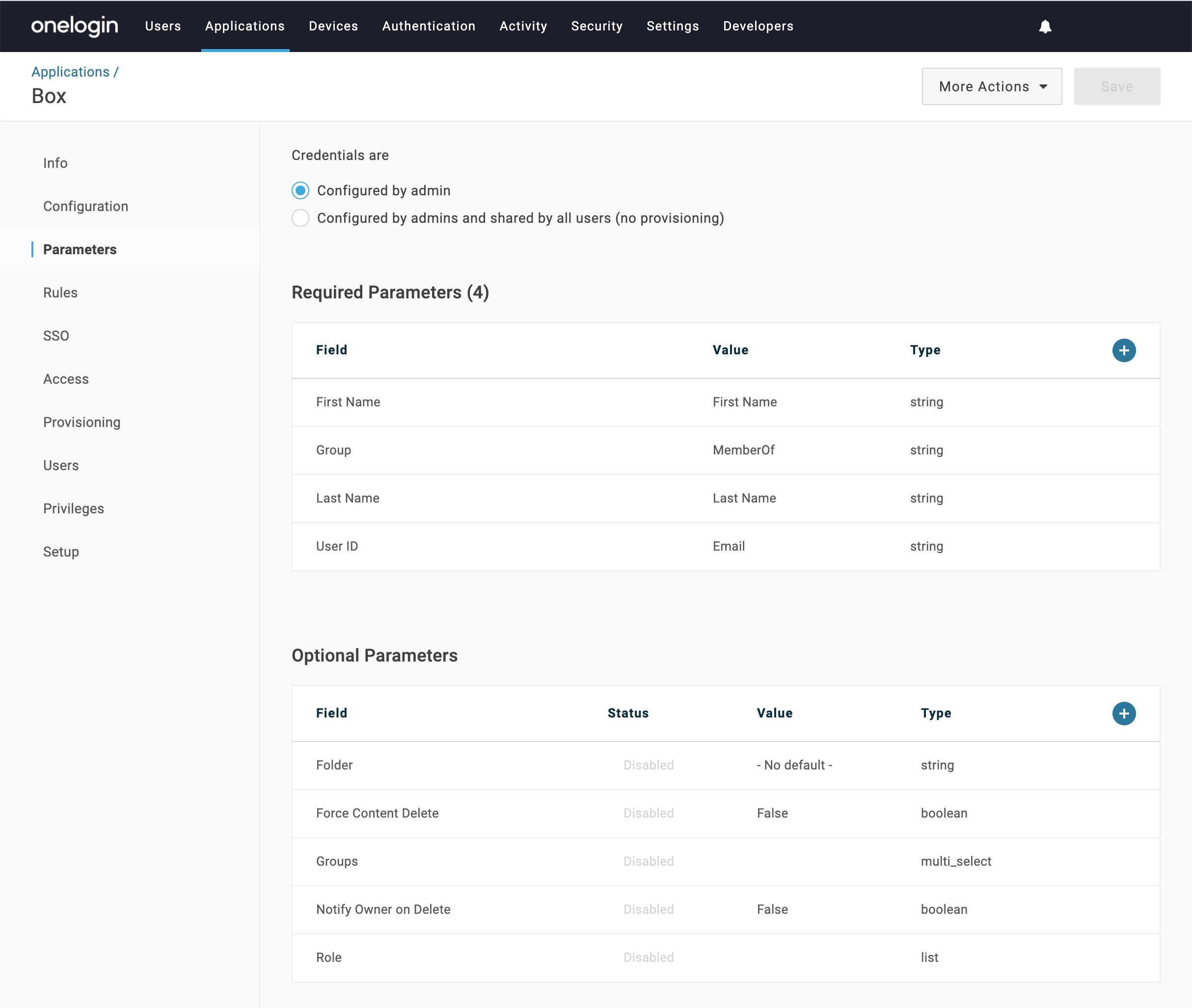The width and height of the screenshot is (1192, 1008).
Task: Click the False value of Force Content Delete
Action: 772,813
